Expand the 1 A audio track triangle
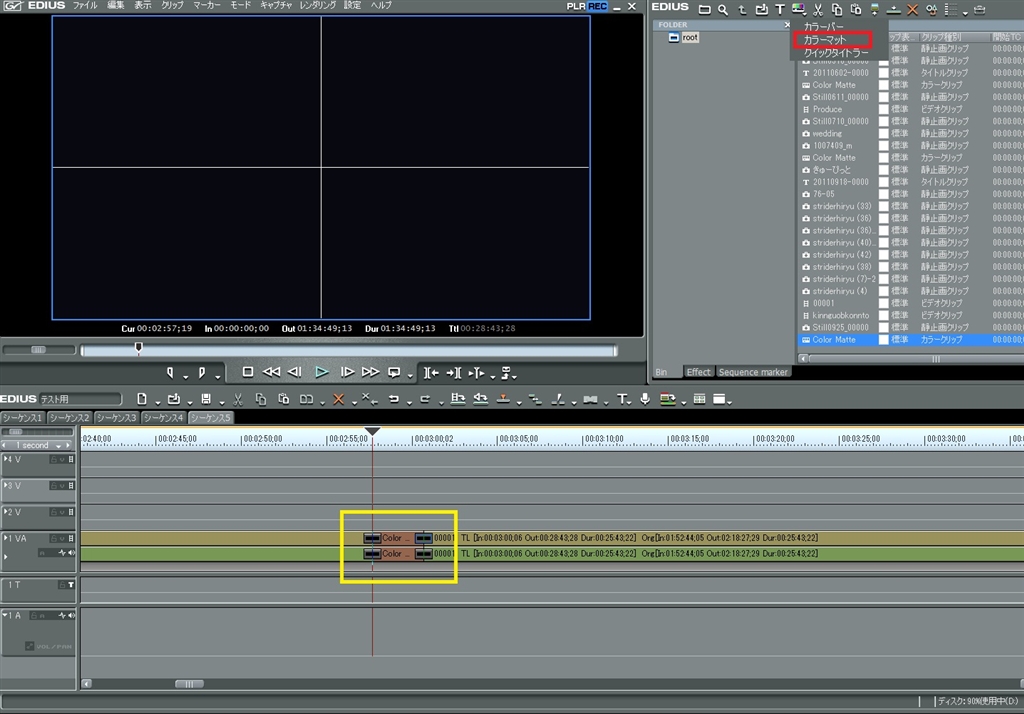1024x714 pixels. (x=6, y=615)
